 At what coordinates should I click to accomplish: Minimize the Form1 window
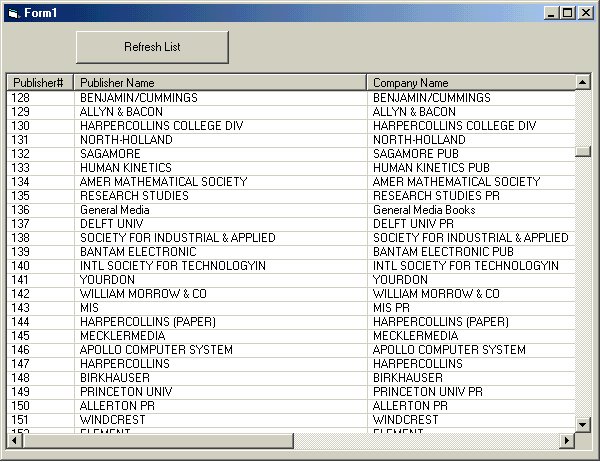pyautogui.click(x=551, y=13)
